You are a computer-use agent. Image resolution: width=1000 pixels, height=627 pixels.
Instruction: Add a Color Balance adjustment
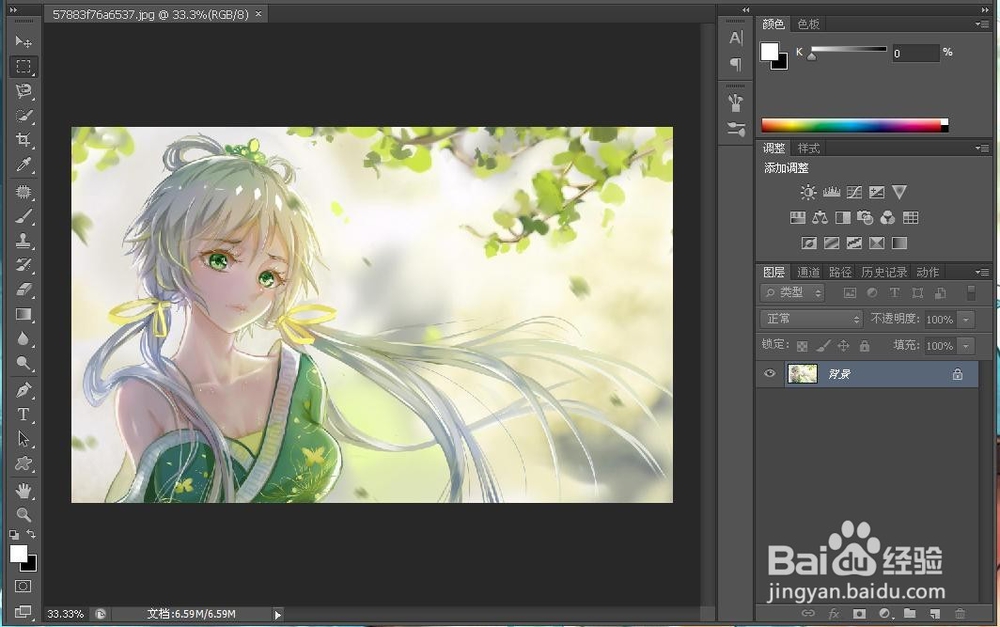pos(820,218)
